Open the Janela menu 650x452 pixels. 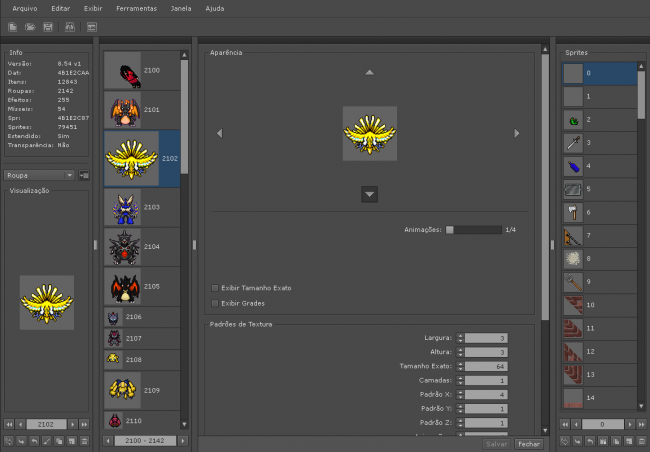pos(181,8)
